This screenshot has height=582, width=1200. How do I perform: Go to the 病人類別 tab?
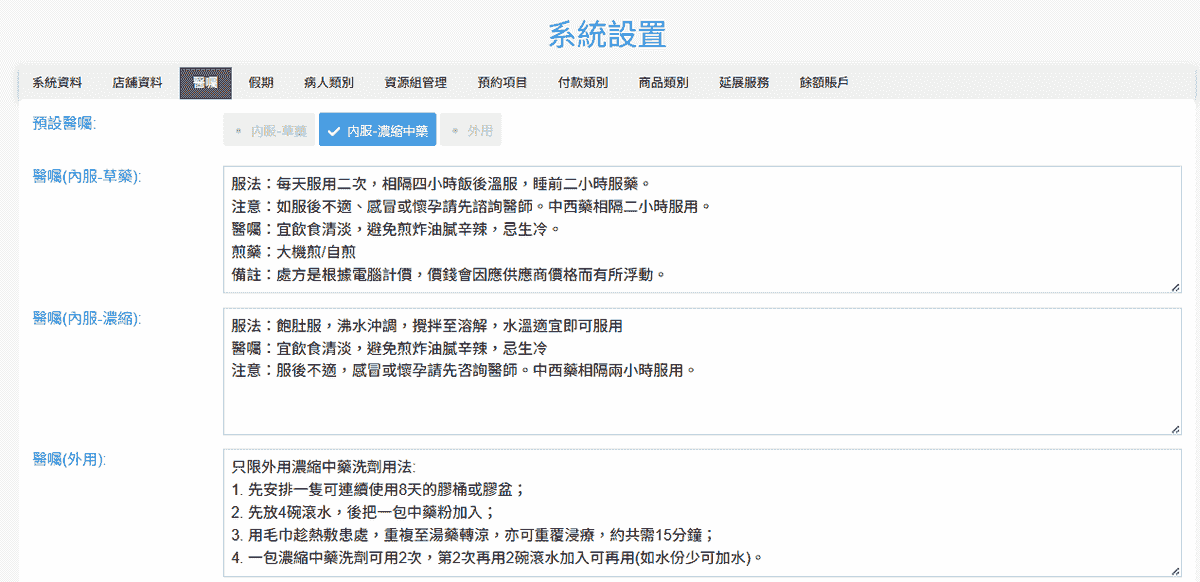329,83
